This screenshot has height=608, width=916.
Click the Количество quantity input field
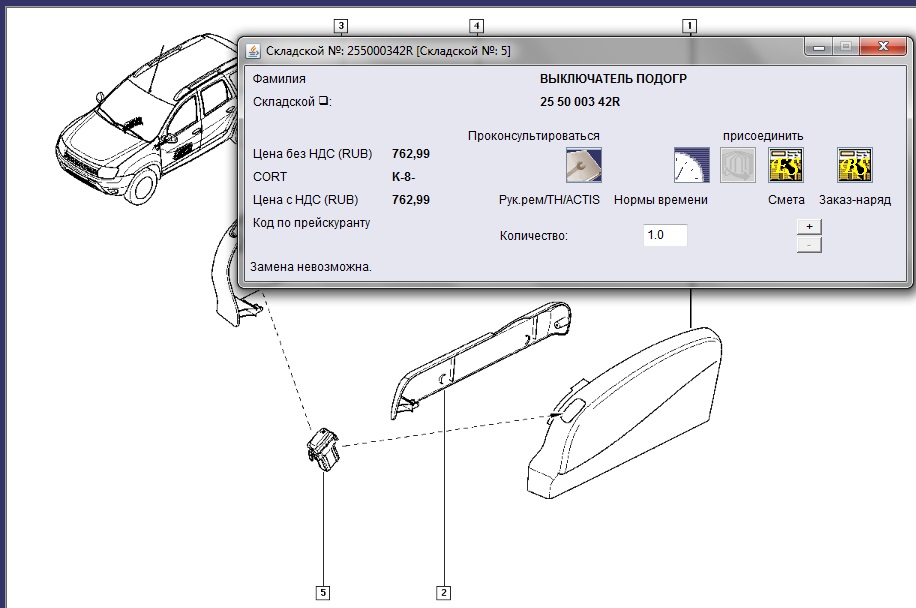665,236
